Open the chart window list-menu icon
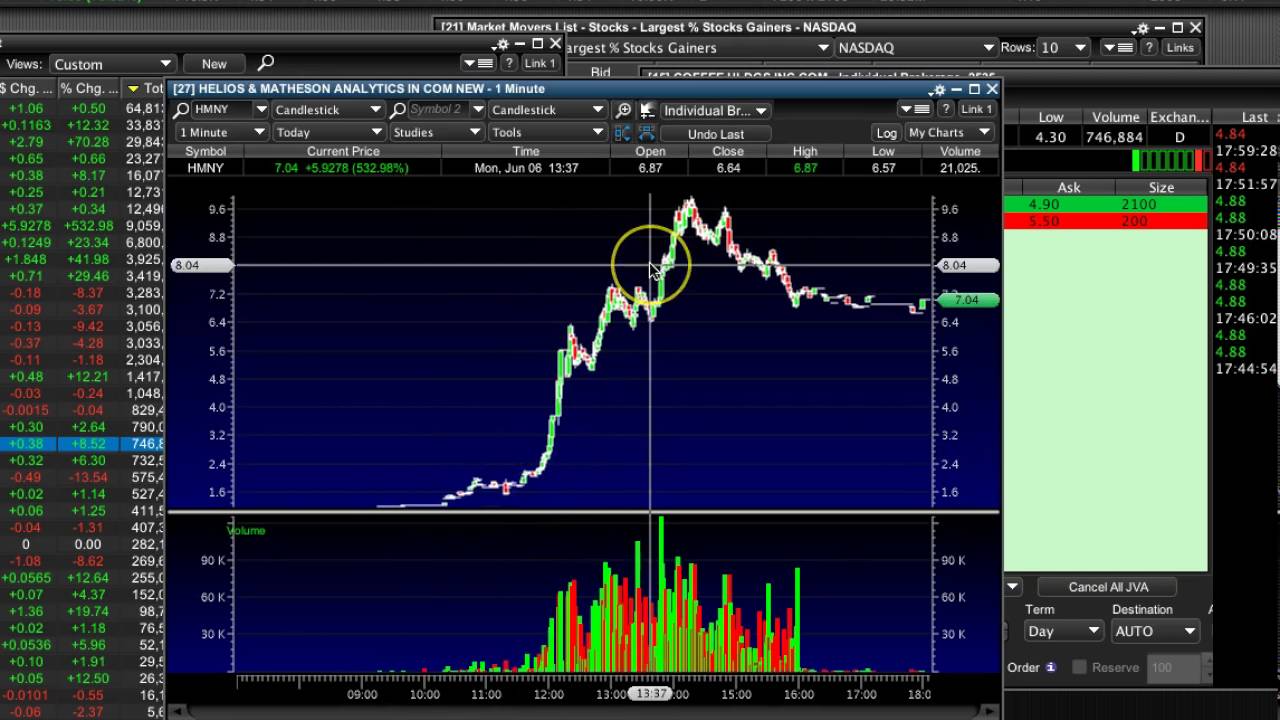1280x720 pixels. pyautogui.click(x=915, y=109)
